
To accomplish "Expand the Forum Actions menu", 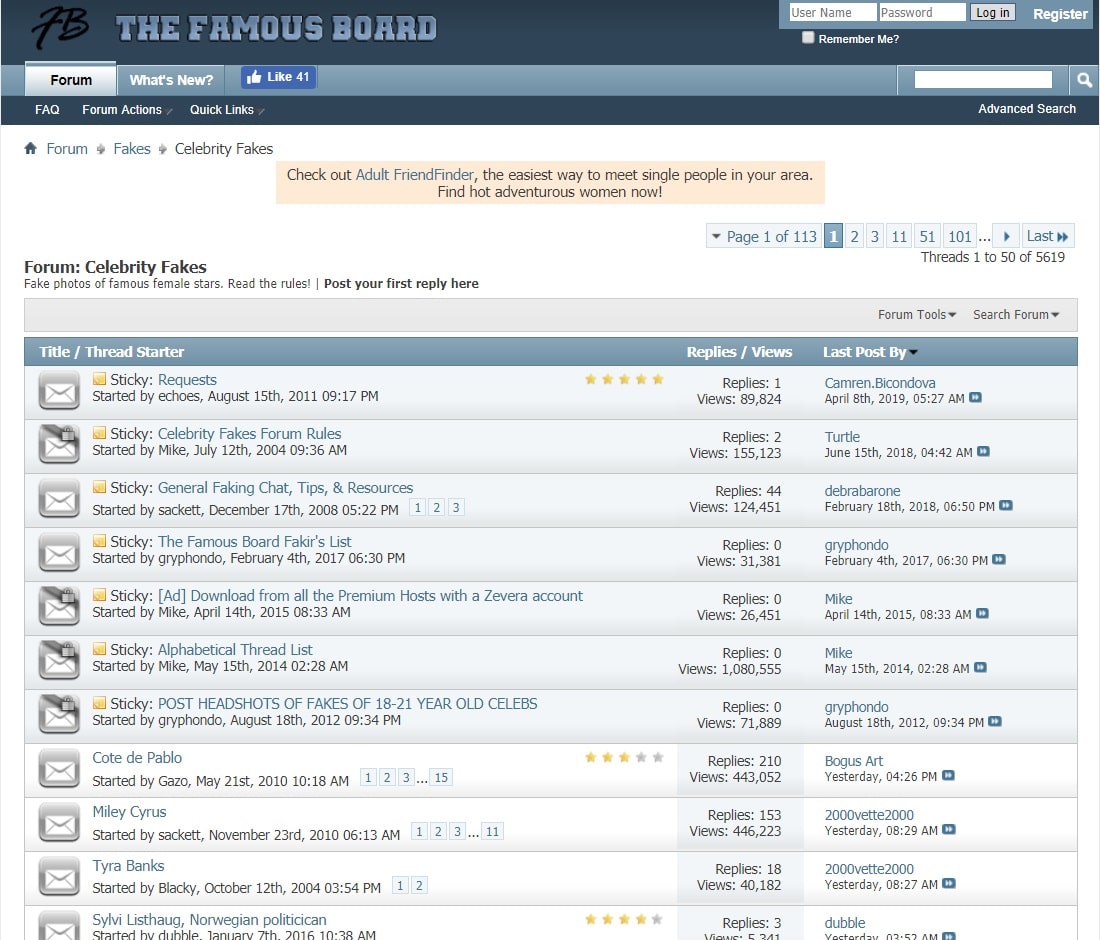I will pos(125,110).
